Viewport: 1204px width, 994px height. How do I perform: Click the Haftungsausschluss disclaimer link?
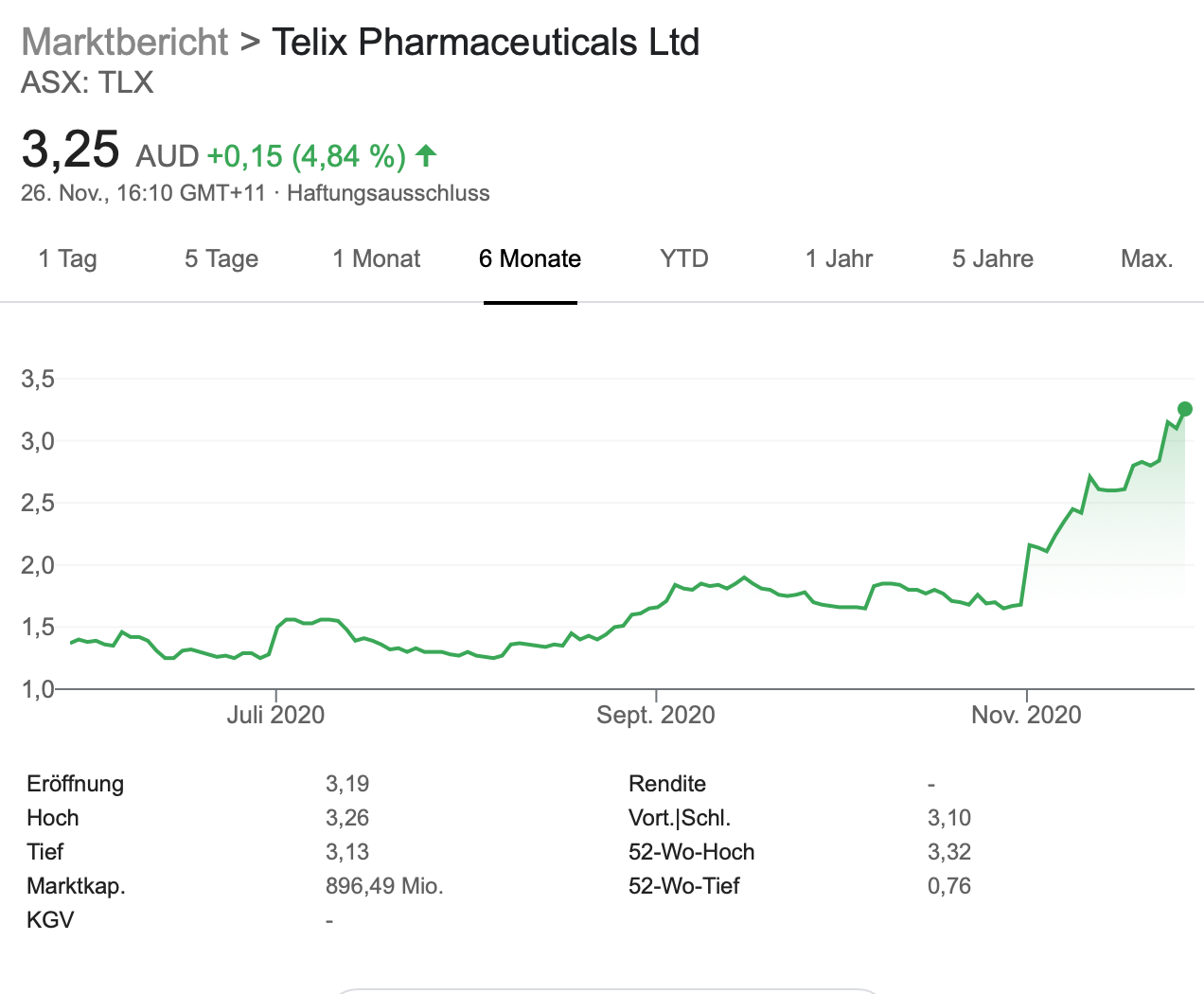pyautogui.click(x=388, y=193)
